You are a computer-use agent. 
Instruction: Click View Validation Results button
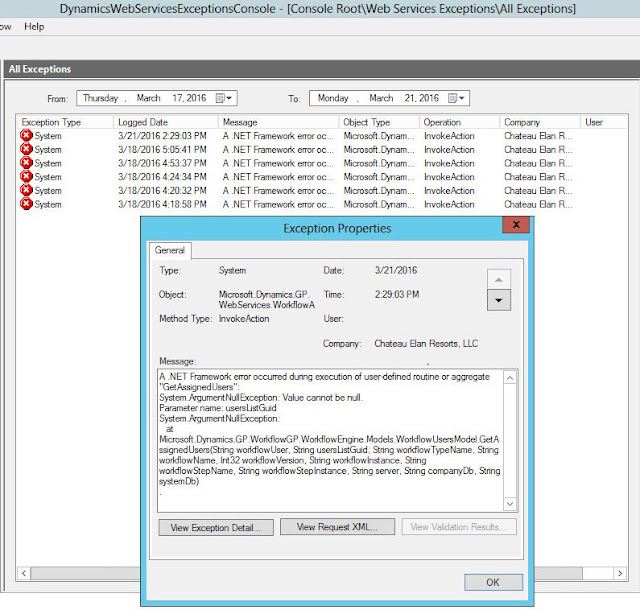459,527
